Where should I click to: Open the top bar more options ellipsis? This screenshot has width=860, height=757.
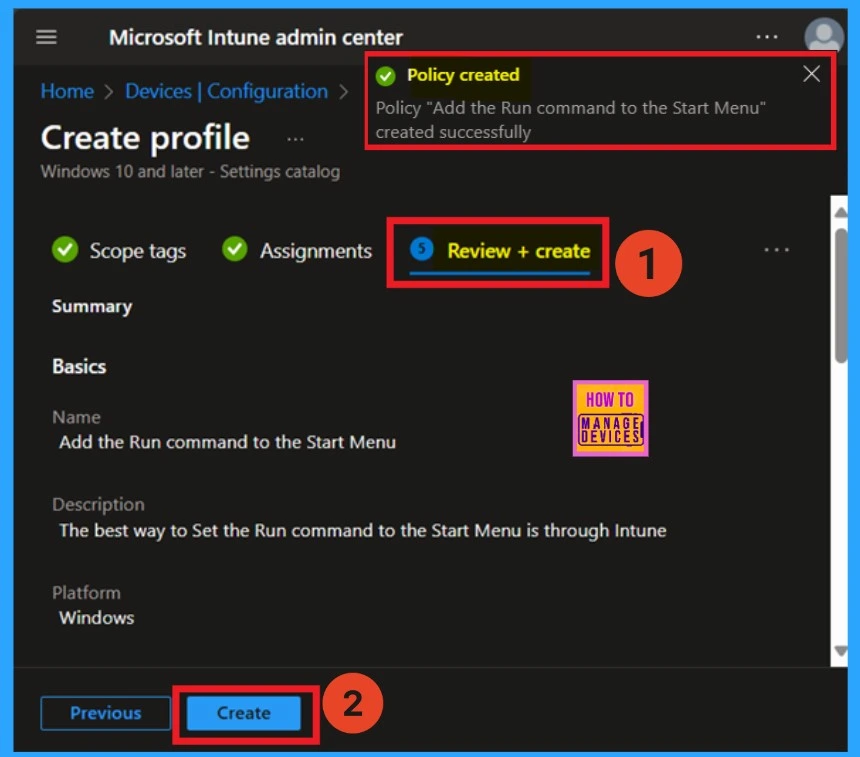click(766, 37)
